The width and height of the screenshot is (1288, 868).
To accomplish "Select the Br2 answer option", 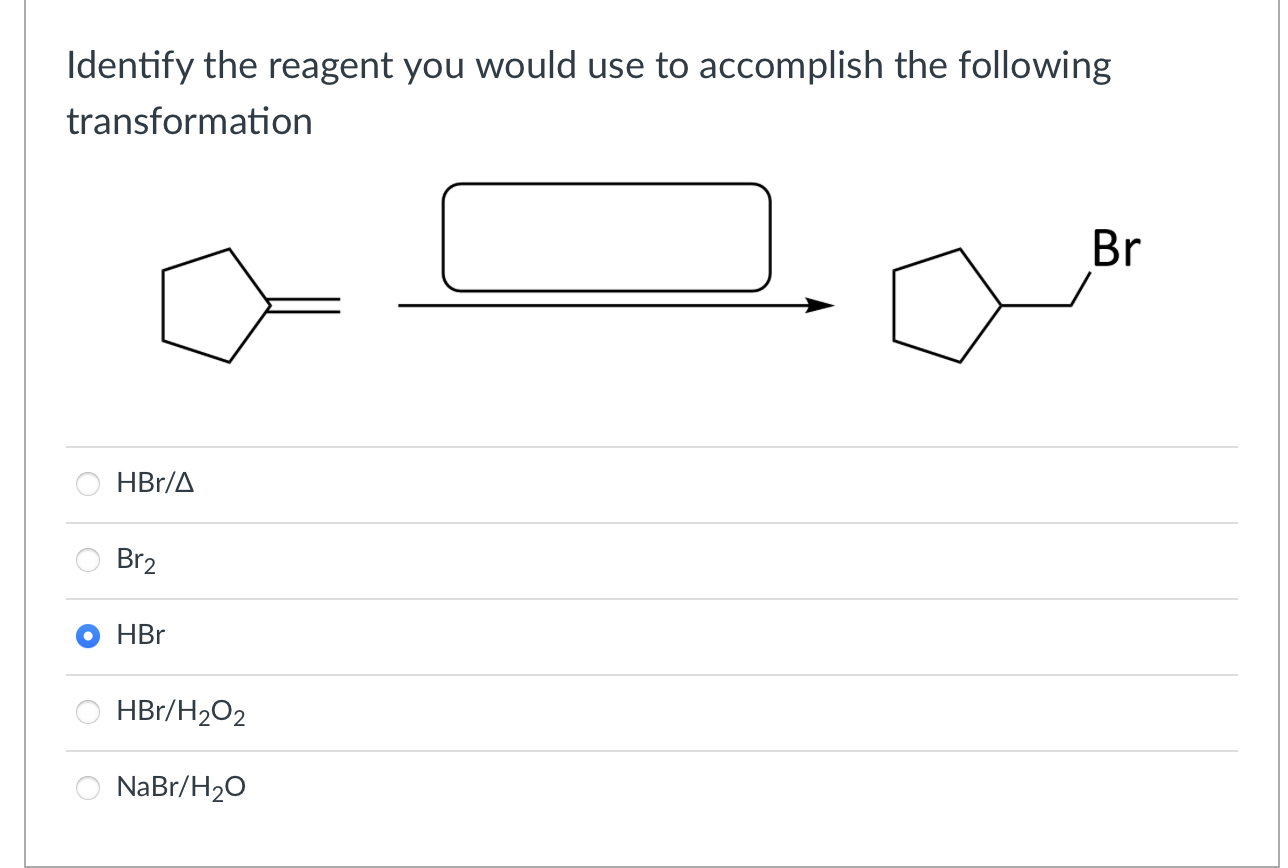I will point(88,560).
